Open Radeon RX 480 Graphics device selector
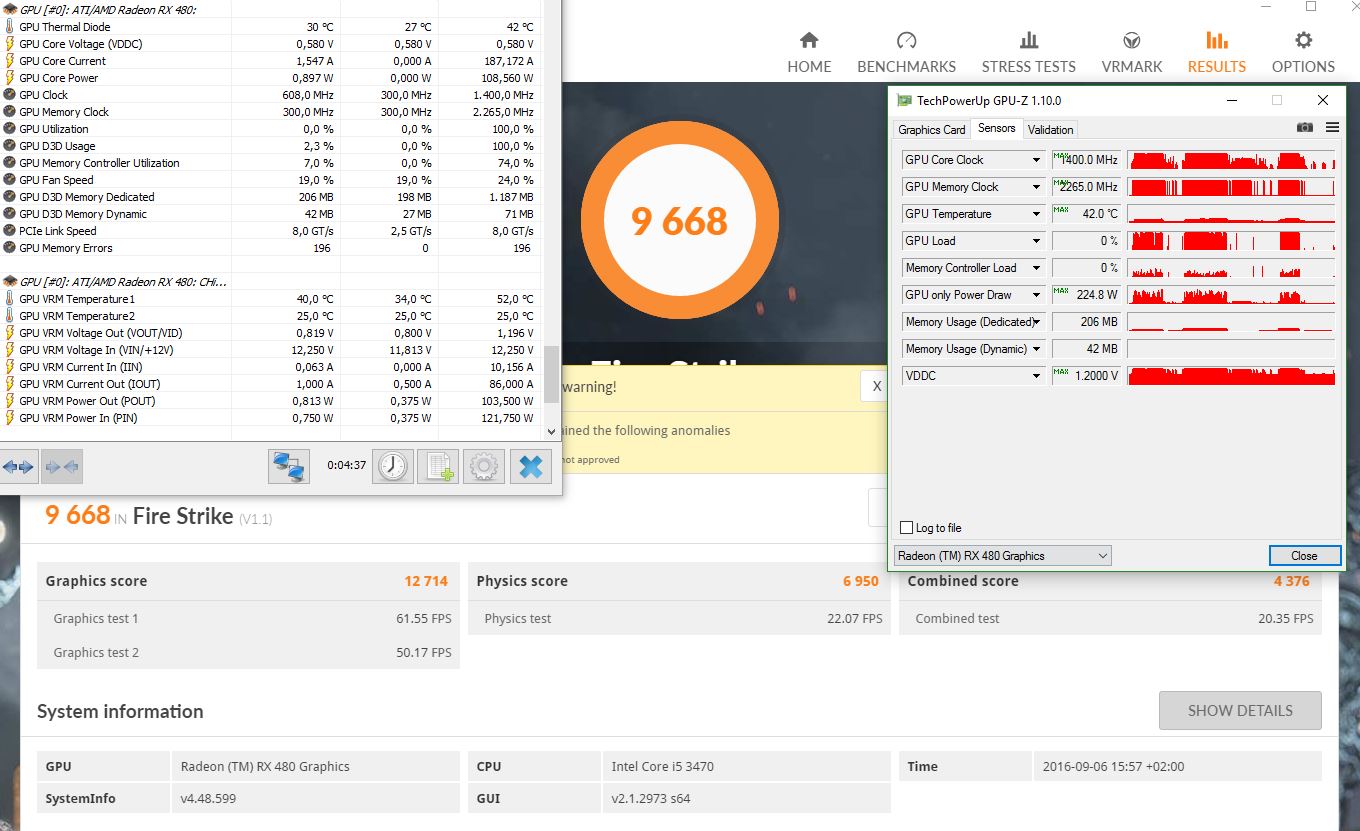1360x831 pixels. tap(1002, 556)
